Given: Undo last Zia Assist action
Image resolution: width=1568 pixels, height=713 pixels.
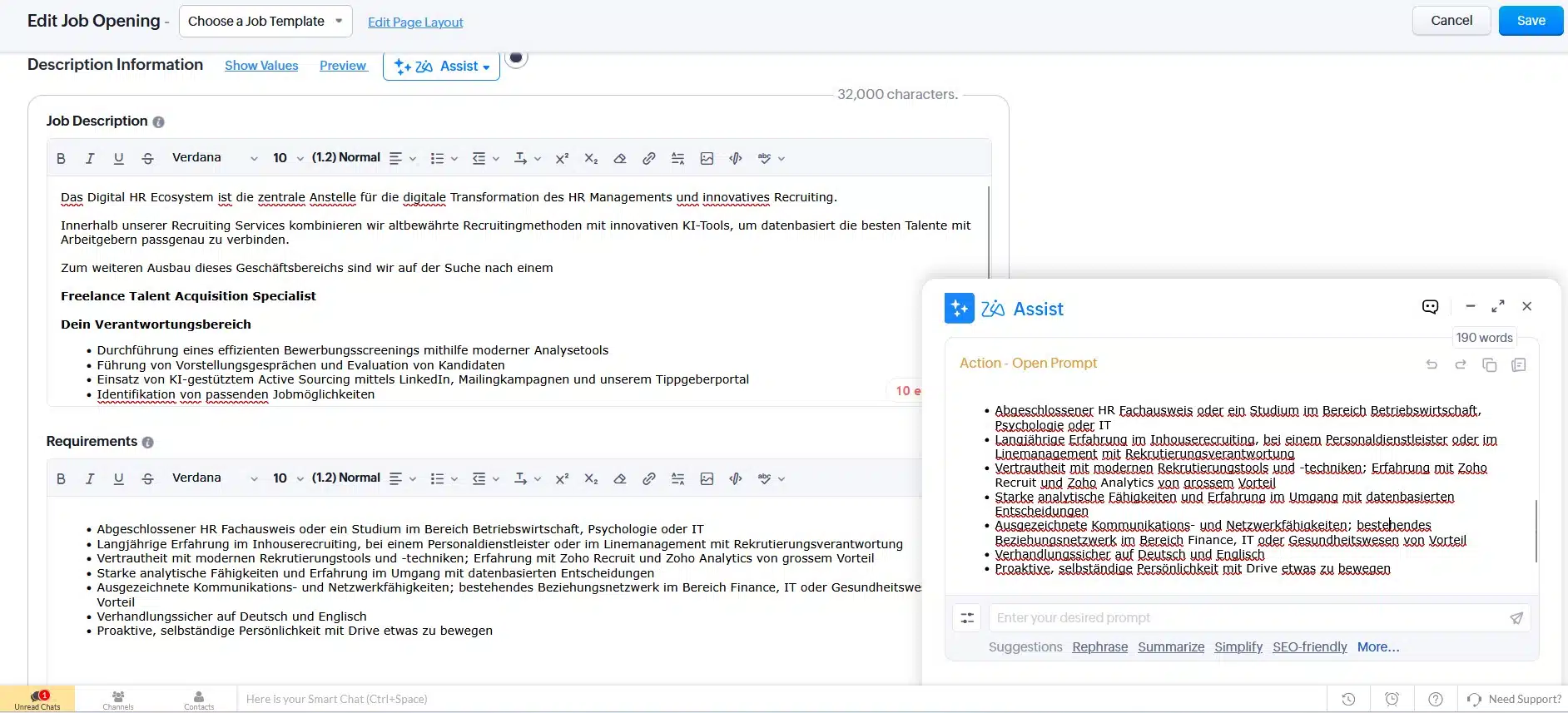Looking at the screenshot, I should pyautogui.click(x=1432, y=365).
